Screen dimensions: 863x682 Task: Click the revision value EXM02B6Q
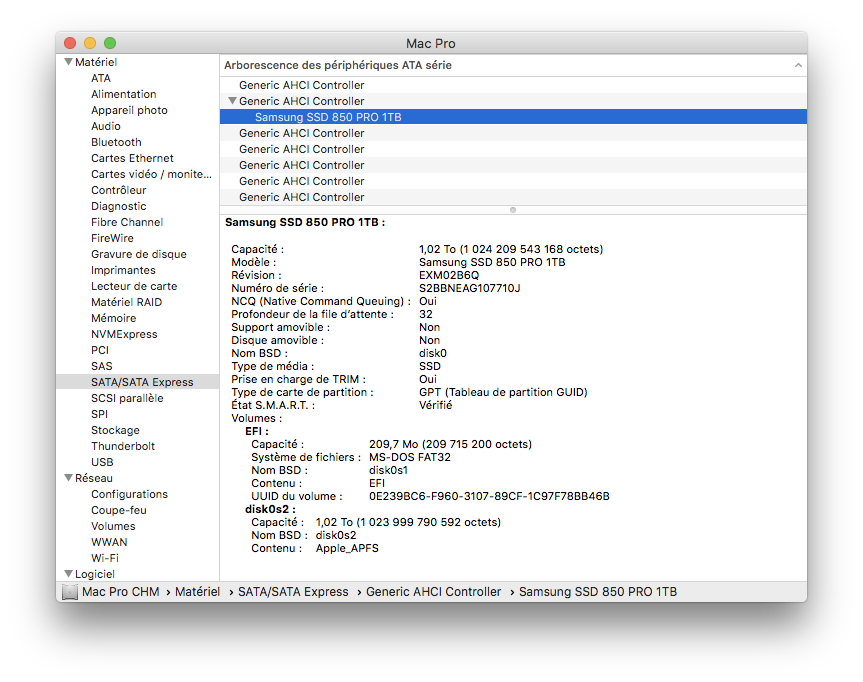(449, 275)
